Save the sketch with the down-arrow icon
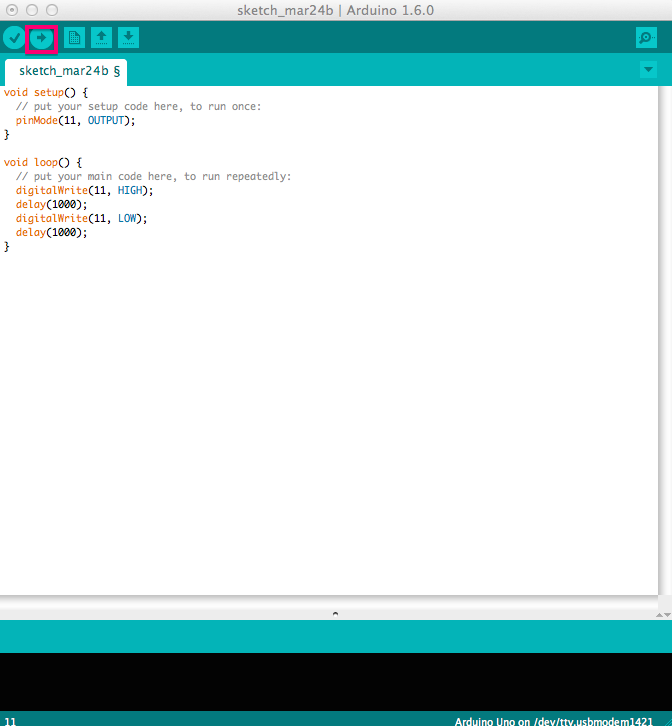Viewport: 672px width, 726px height. click(128, 38)
